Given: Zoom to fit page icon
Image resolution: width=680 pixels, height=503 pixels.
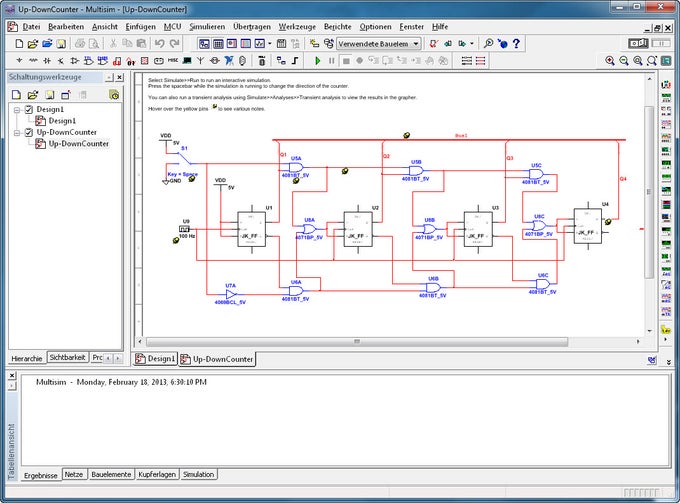Looking at the screenshot, I should click(651, 61).
